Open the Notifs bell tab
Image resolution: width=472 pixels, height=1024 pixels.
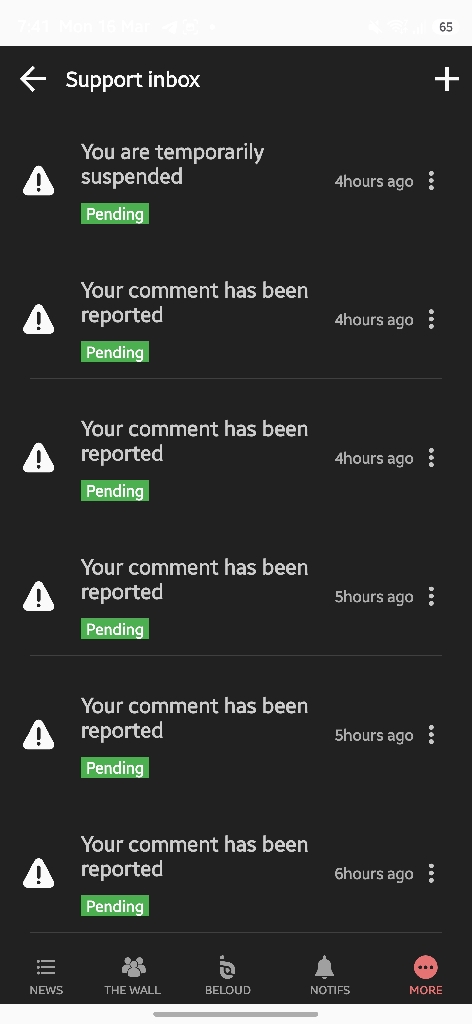(330, 976)
